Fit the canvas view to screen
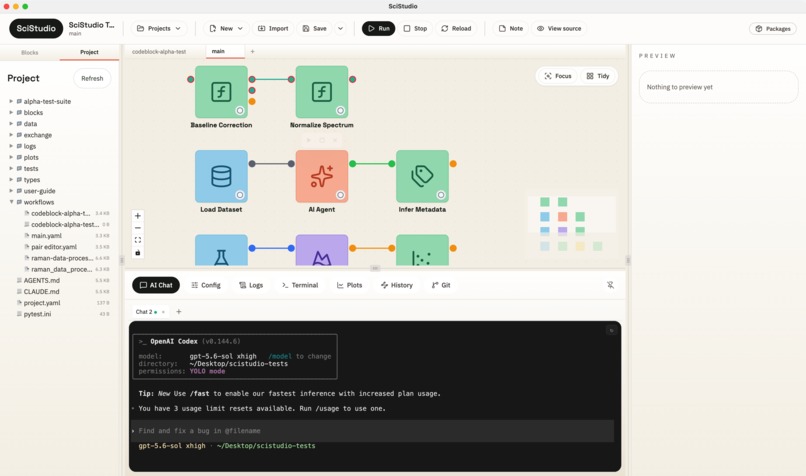806x476 pixels. [138, 240]
